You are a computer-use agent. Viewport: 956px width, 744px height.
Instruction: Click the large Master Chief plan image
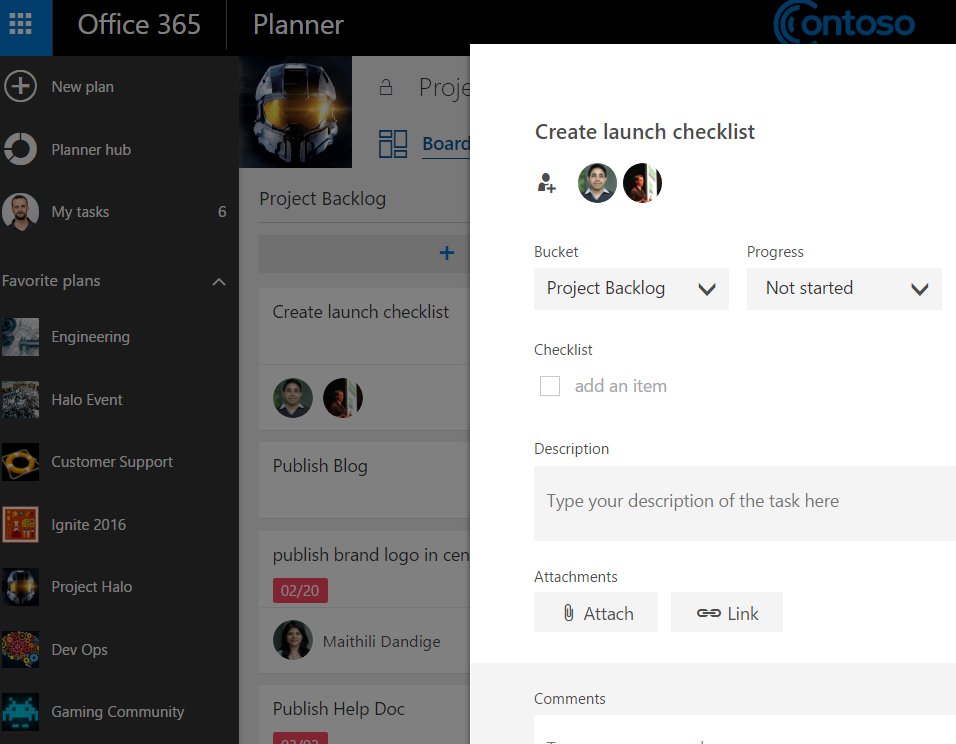click(296, 112)
